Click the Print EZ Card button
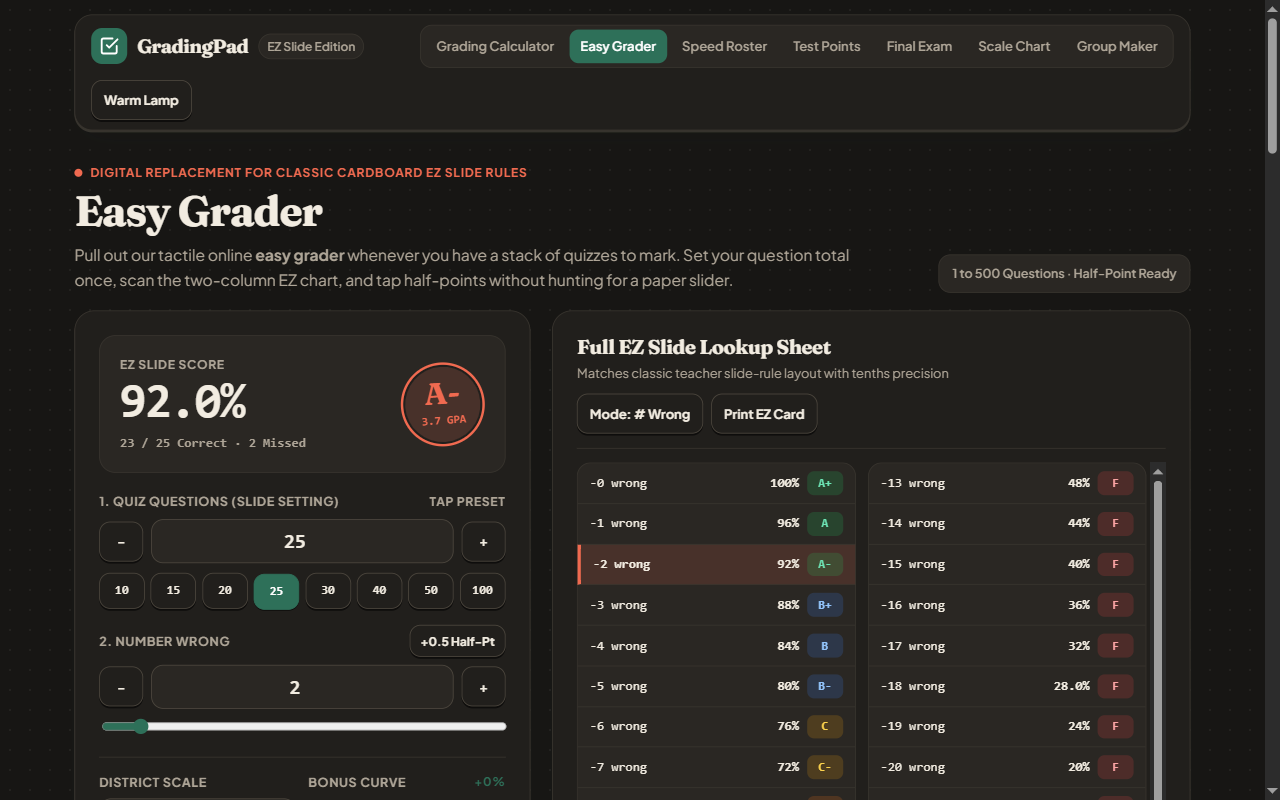Viewport: 1280px width, 800px height. (764, 414)
